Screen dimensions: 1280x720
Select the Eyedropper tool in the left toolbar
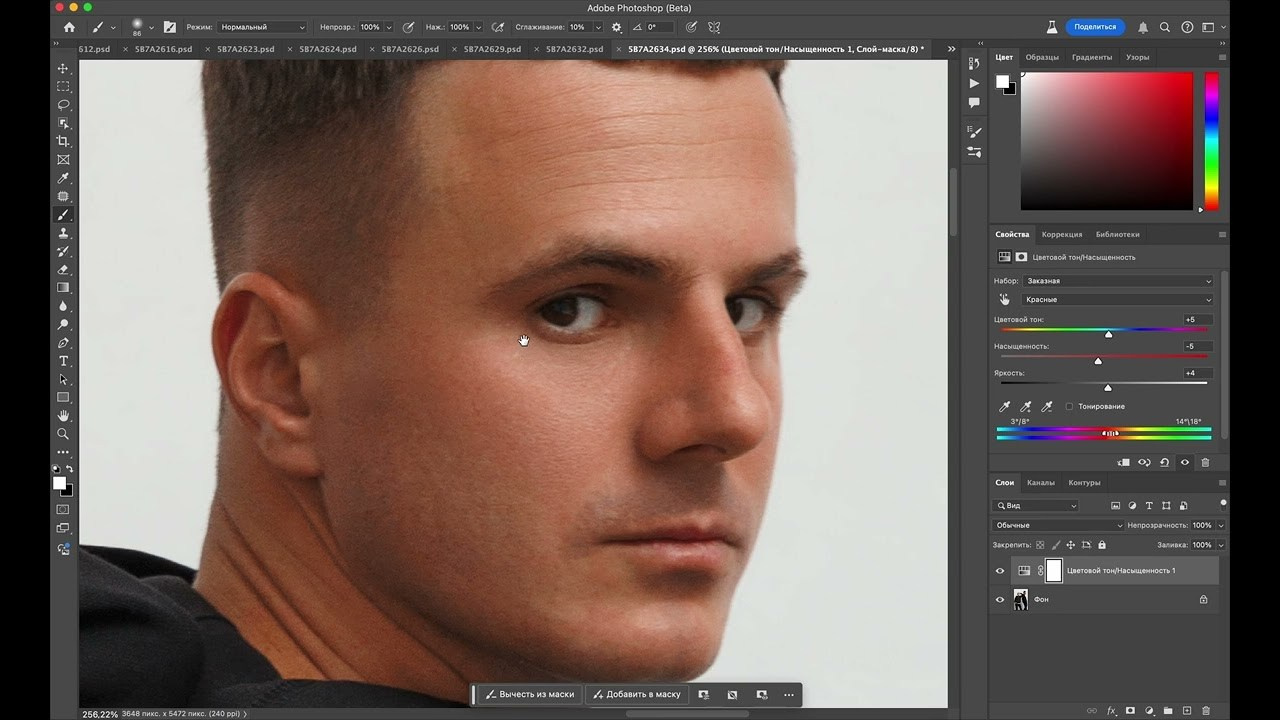[63, 178]
